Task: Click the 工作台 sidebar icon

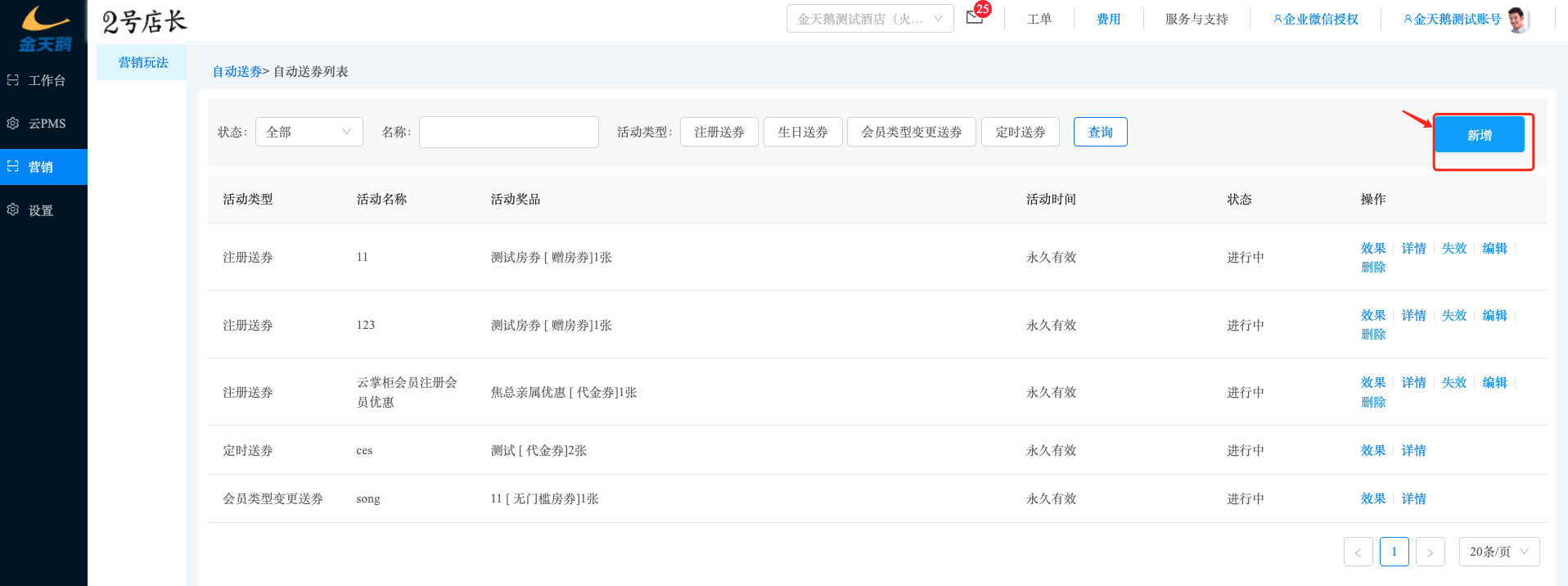Action: (12, 80)
